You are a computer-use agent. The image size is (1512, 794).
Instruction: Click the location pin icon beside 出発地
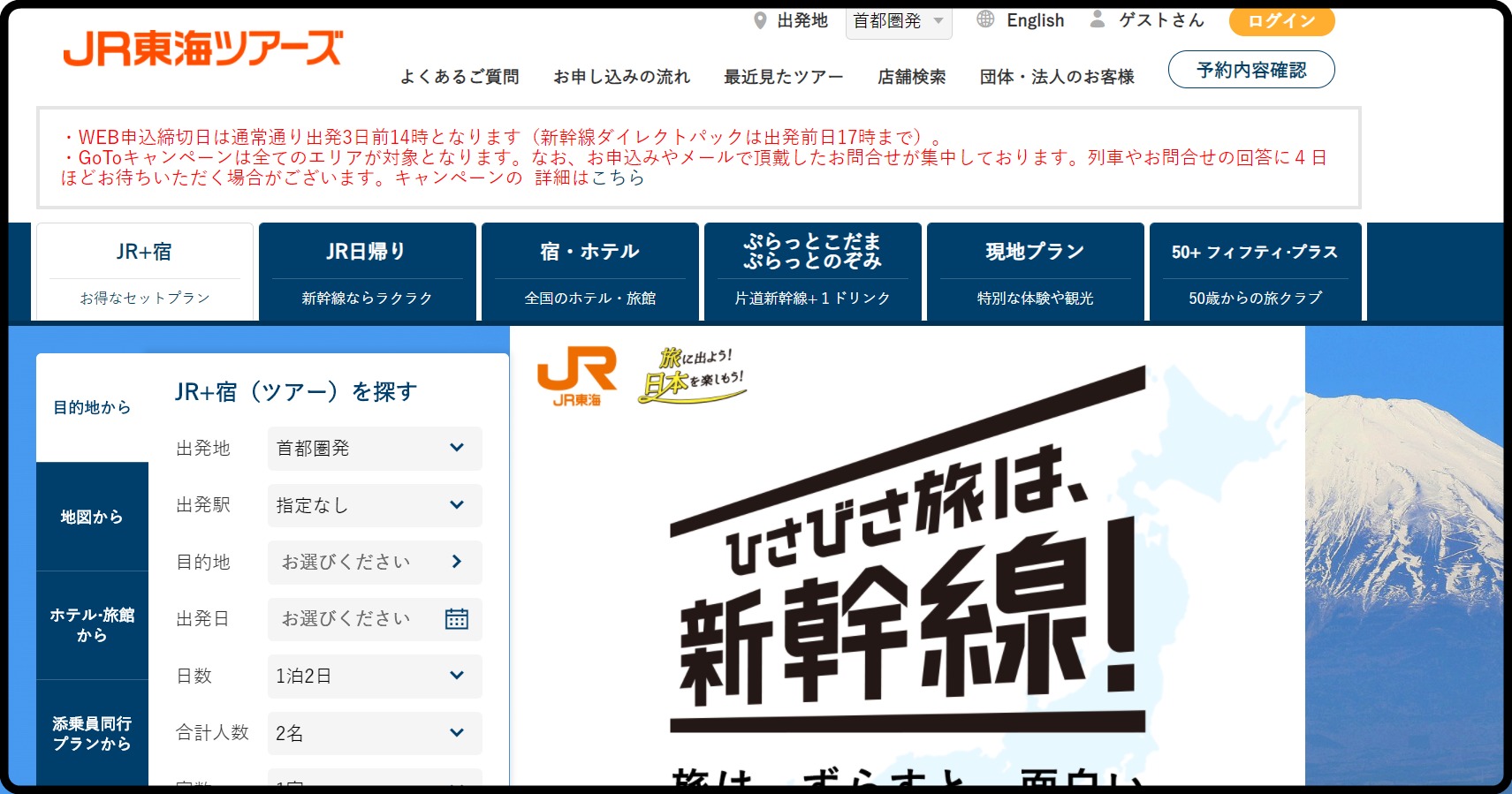tap(760, 20)
